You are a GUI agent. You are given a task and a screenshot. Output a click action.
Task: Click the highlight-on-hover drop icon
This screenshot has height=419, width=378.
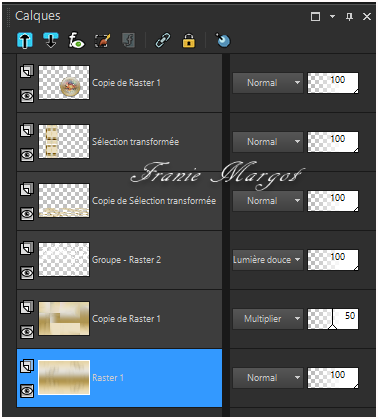tap(223, 40)
